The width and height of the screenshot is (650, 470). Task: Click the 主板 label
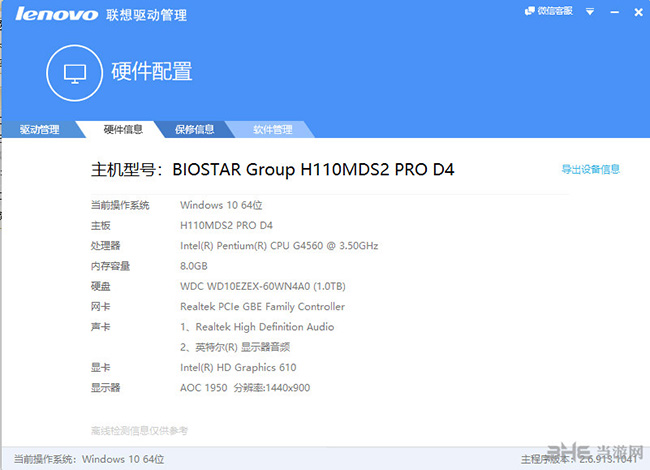click(x=100, y=225)
